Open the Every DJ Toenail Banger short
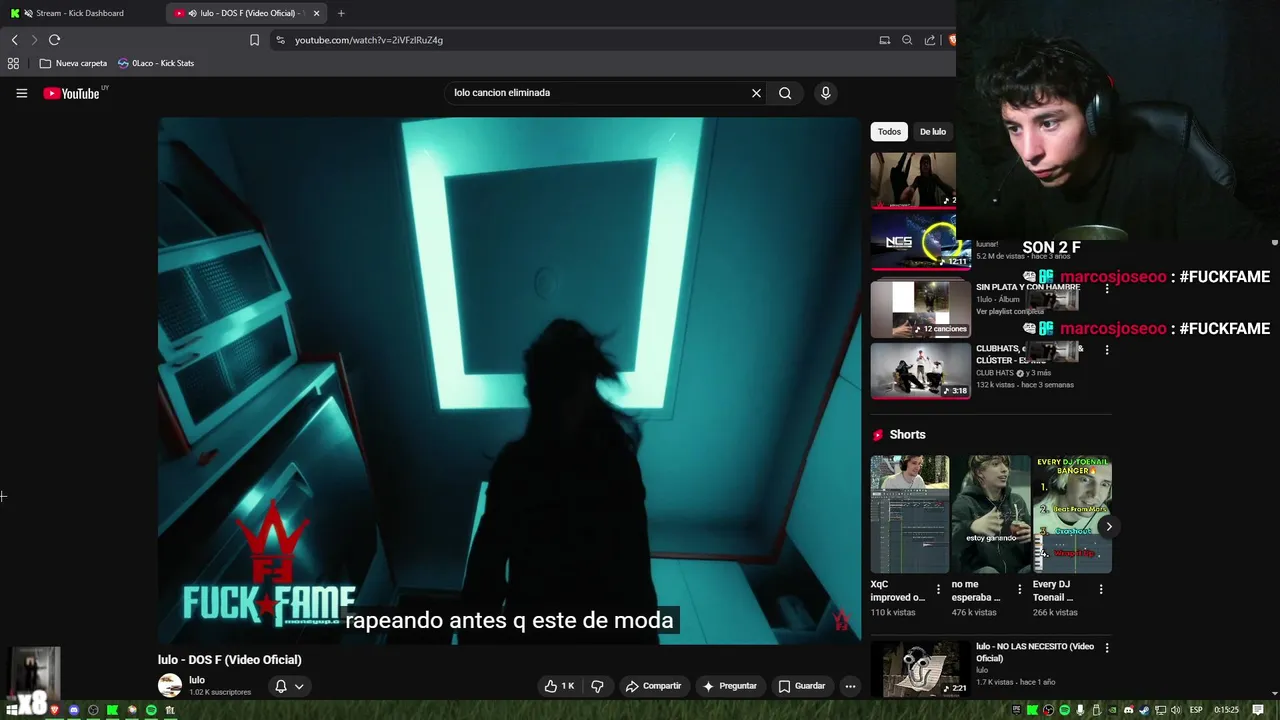1280x720 pixels. click(1072, 514)
